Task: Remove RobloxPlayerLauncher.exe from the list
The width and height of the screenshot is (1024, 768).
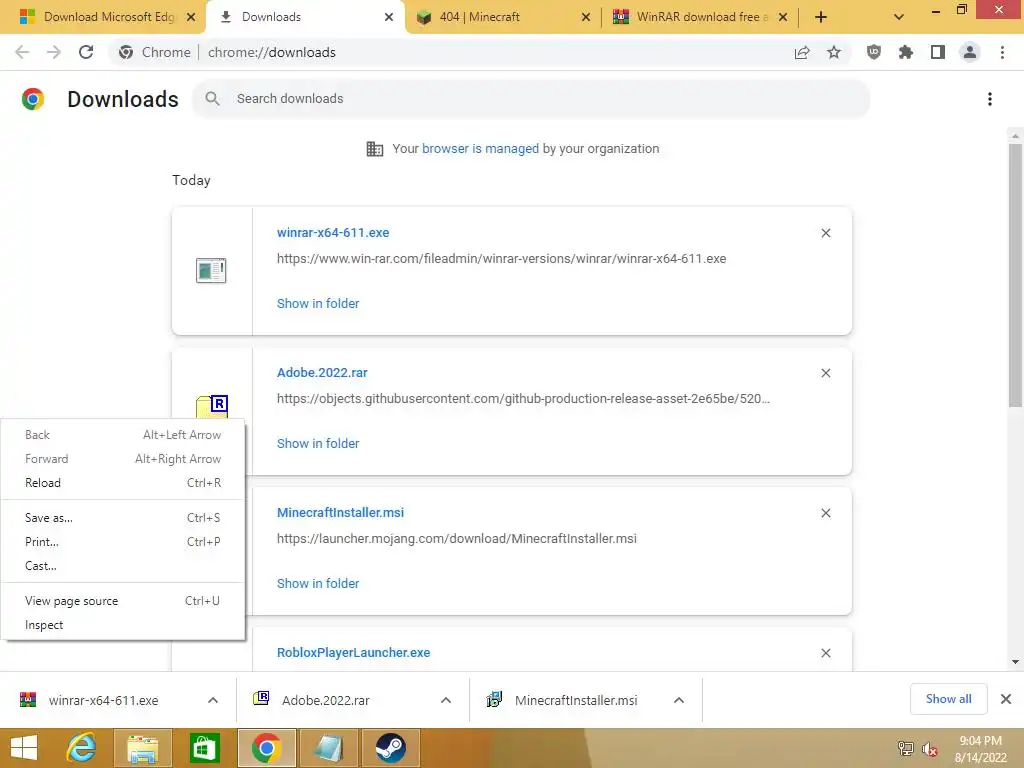Action: (x=825, y=653)
